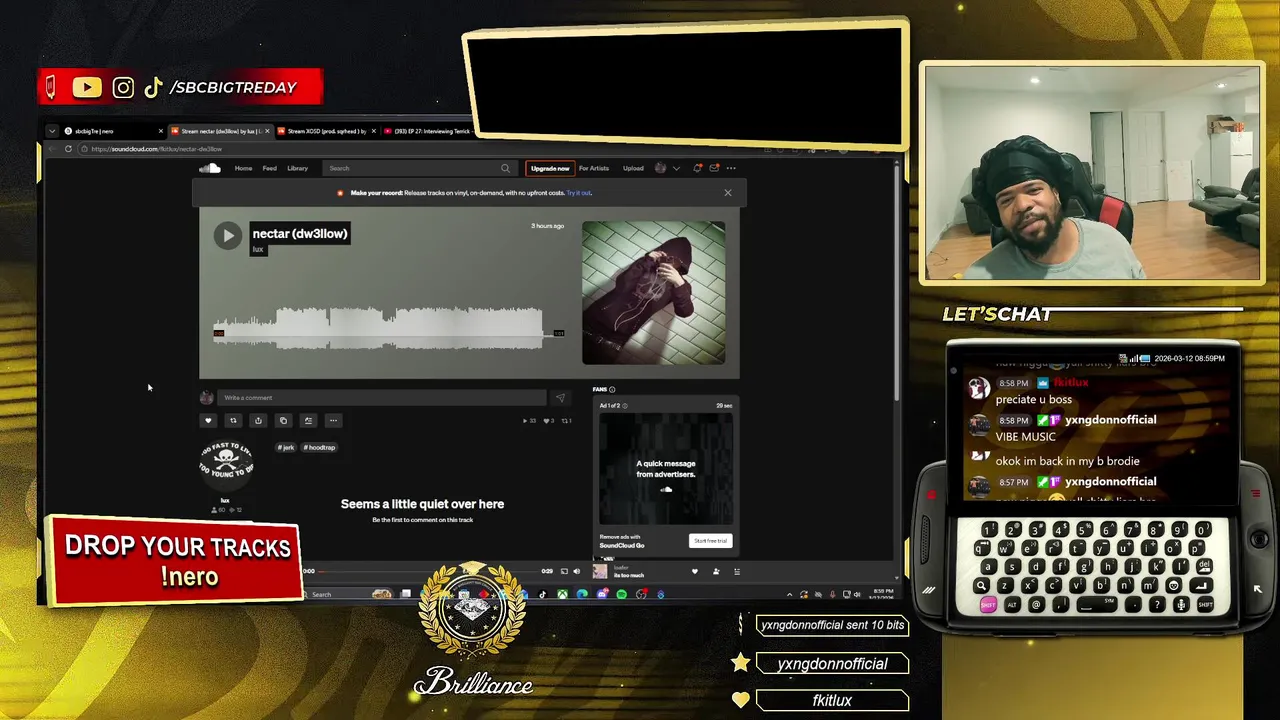Open the nectar track artwork
Screen dimensions: 1280x720
[654, 293]
